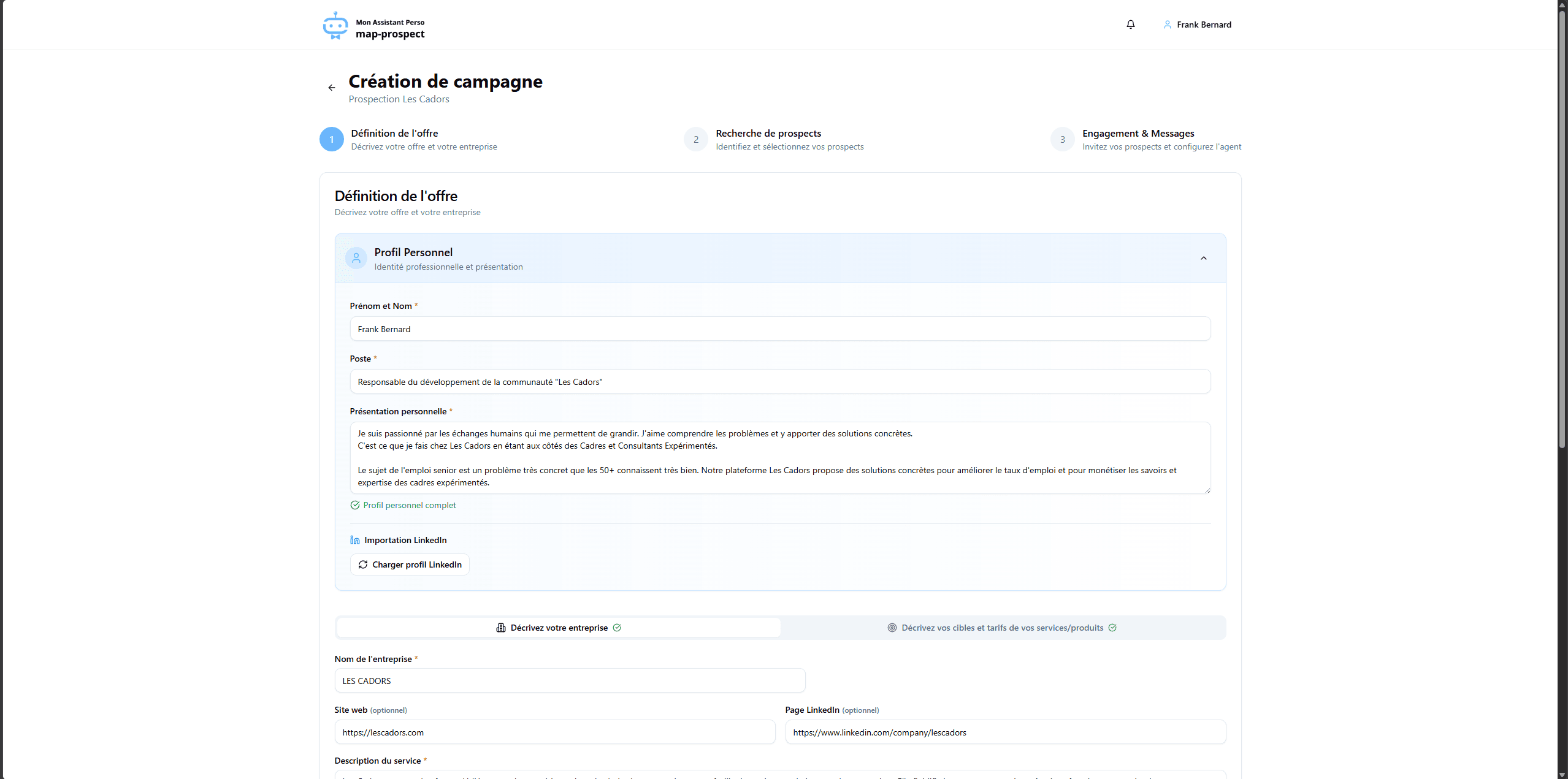
Task: Click the page vertical scrollbar thumb
Action: pyautogui.click(x=1562, y=228)
